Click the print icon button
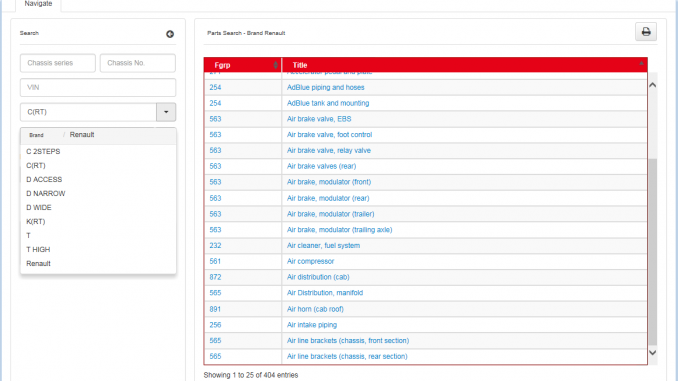 tap(646, 32)
